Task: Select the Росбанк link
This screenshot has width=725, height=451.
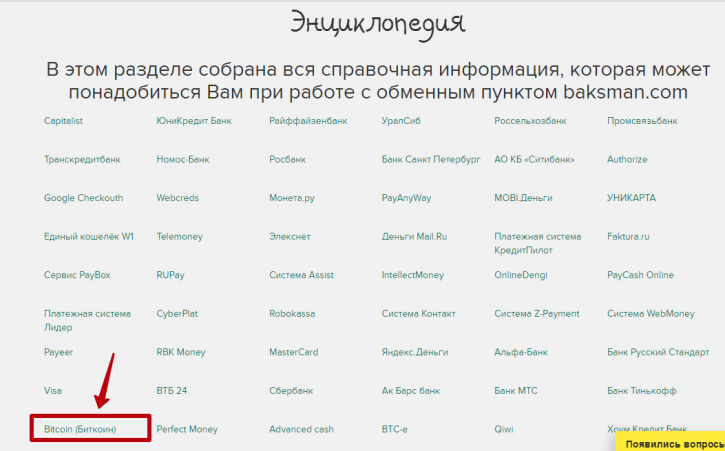Action: coord(287,160)
